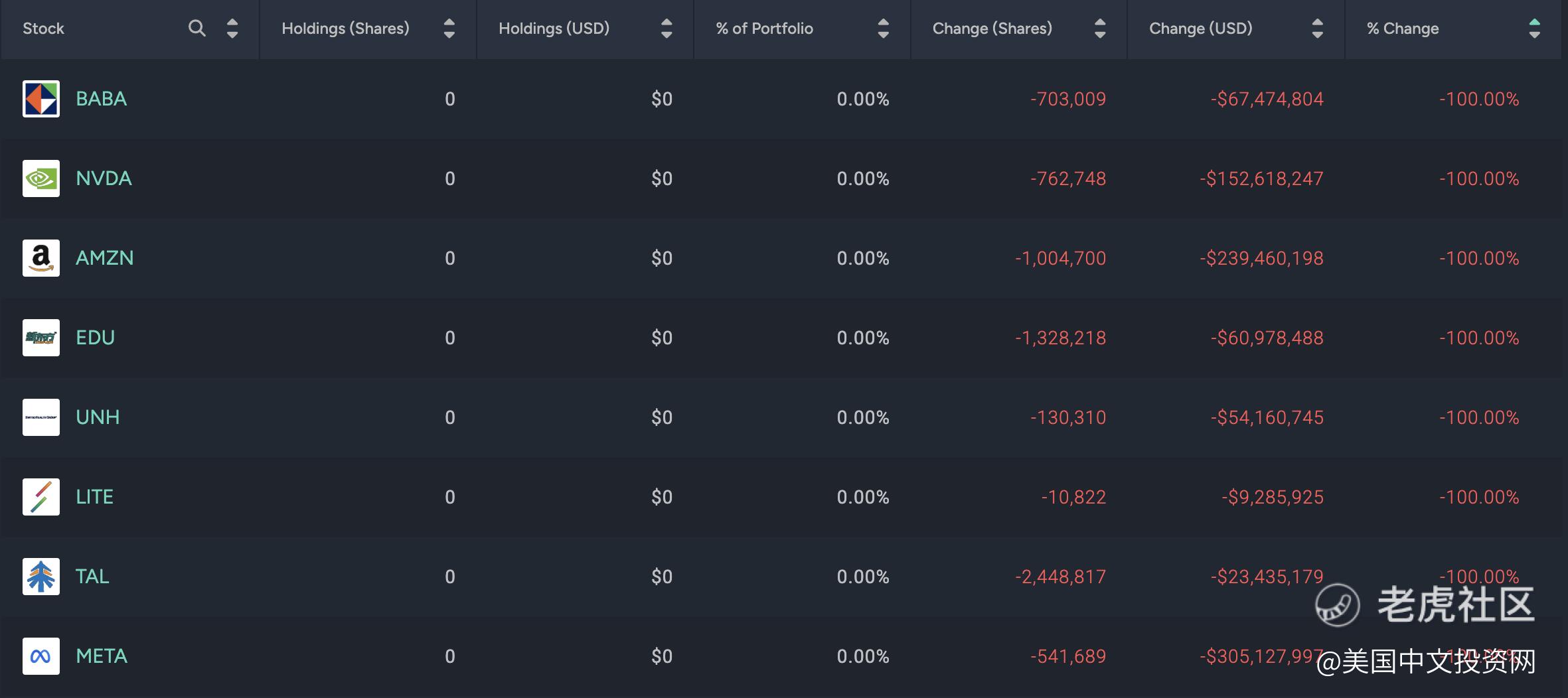Open the NVDA stock logo

tap(41, 178)
